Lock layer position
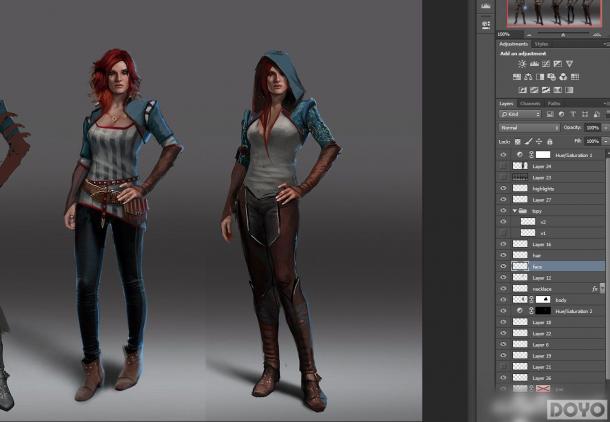610x422 pixels. [539, 142]
